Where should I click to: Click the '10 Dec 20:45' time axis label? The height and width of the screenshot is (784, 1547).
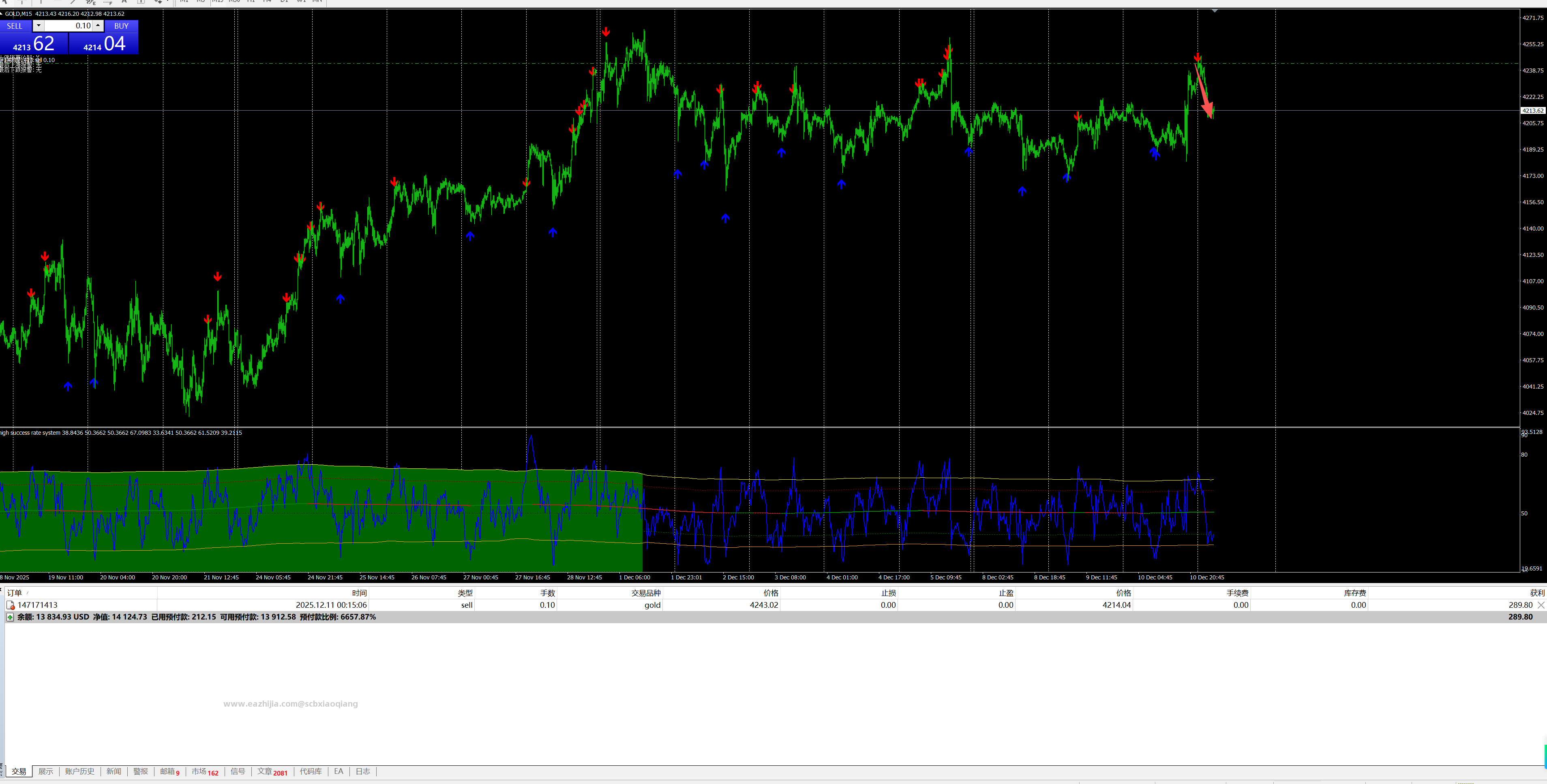(x=1206, y=577)
